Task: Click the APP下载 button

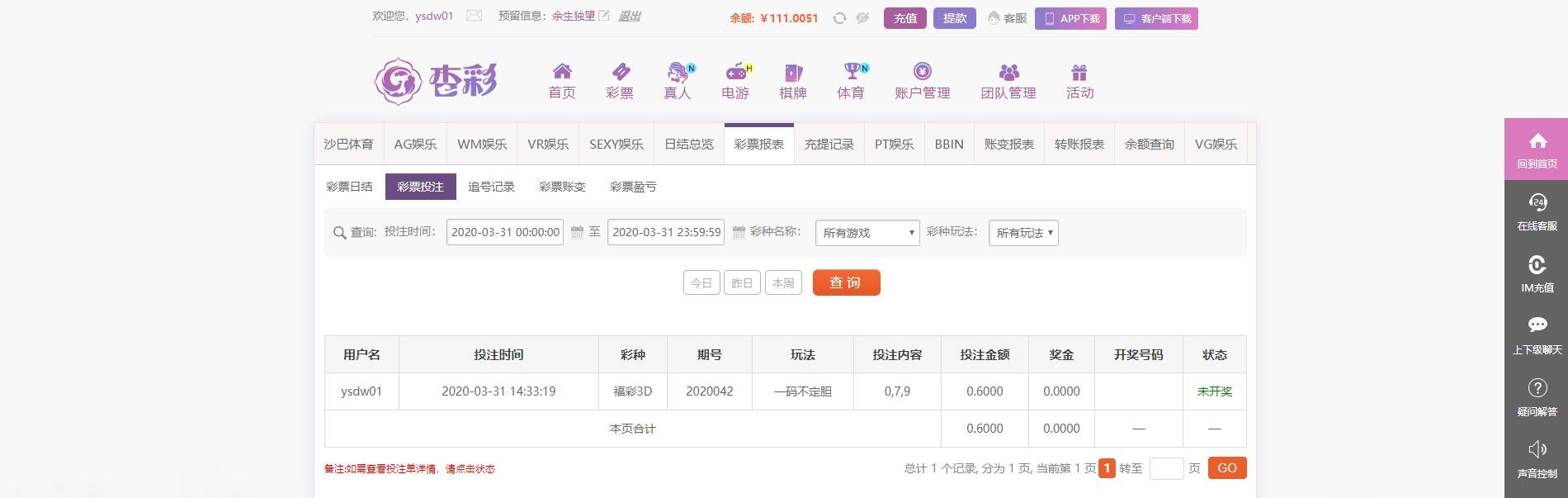Action: point(1070,18)
